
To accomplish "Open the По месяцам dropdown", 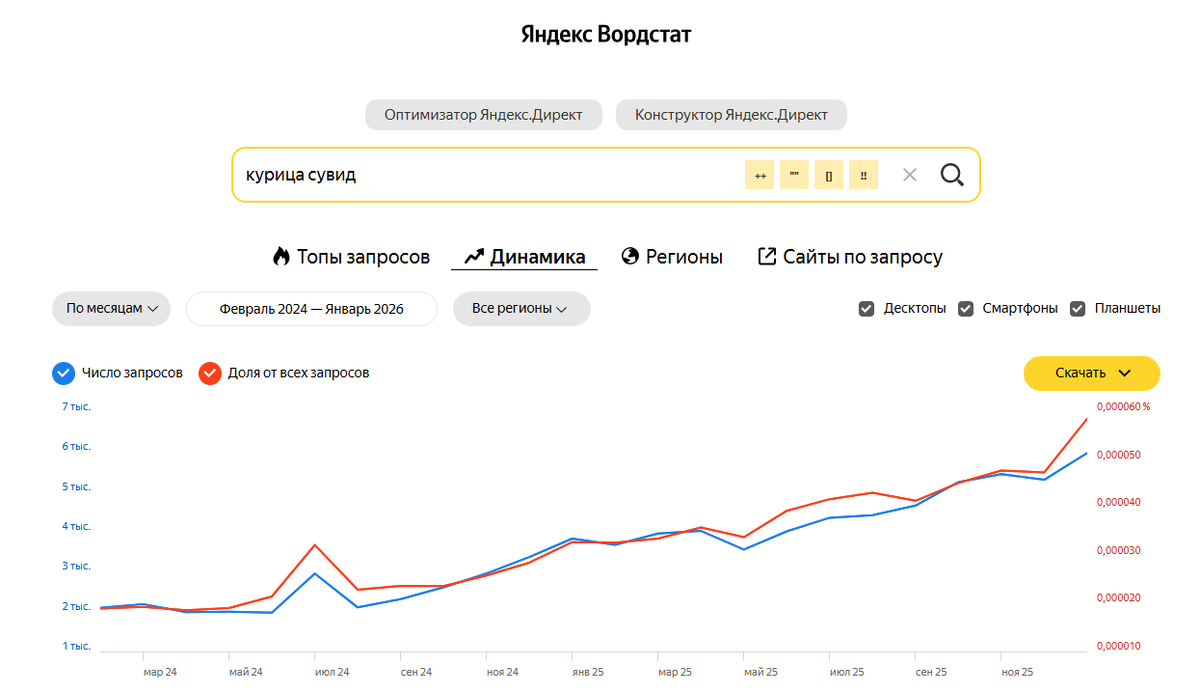I will click(111, 308).
